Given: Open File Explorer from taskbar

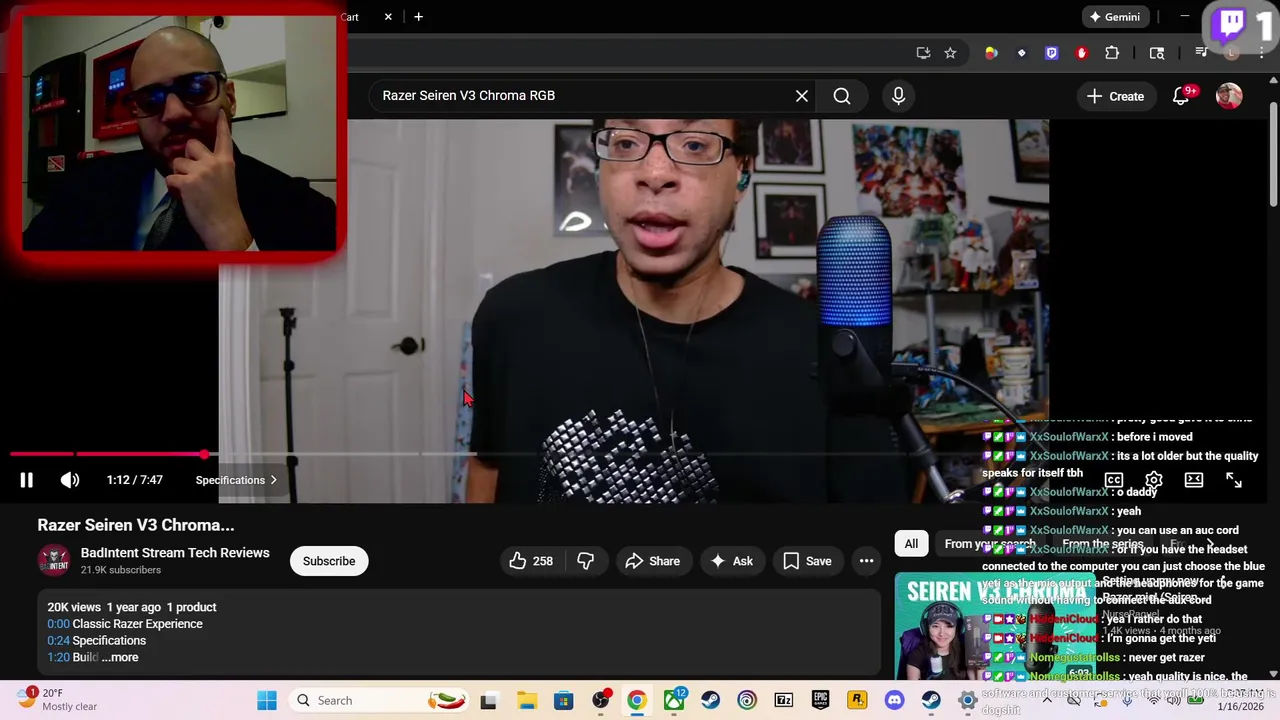Looking at the screenshot, I should [x=526, y=701].
